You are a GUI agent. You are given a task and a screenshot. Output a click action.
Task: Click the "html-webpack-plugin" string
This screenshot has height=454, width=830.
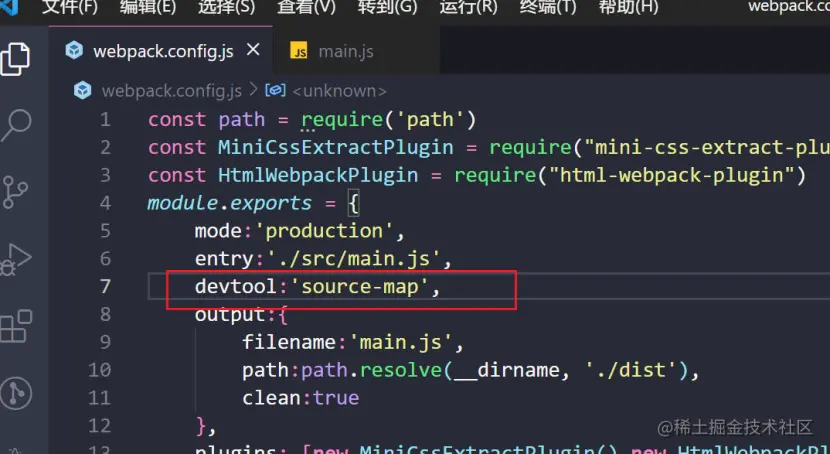tap(671, 175)
